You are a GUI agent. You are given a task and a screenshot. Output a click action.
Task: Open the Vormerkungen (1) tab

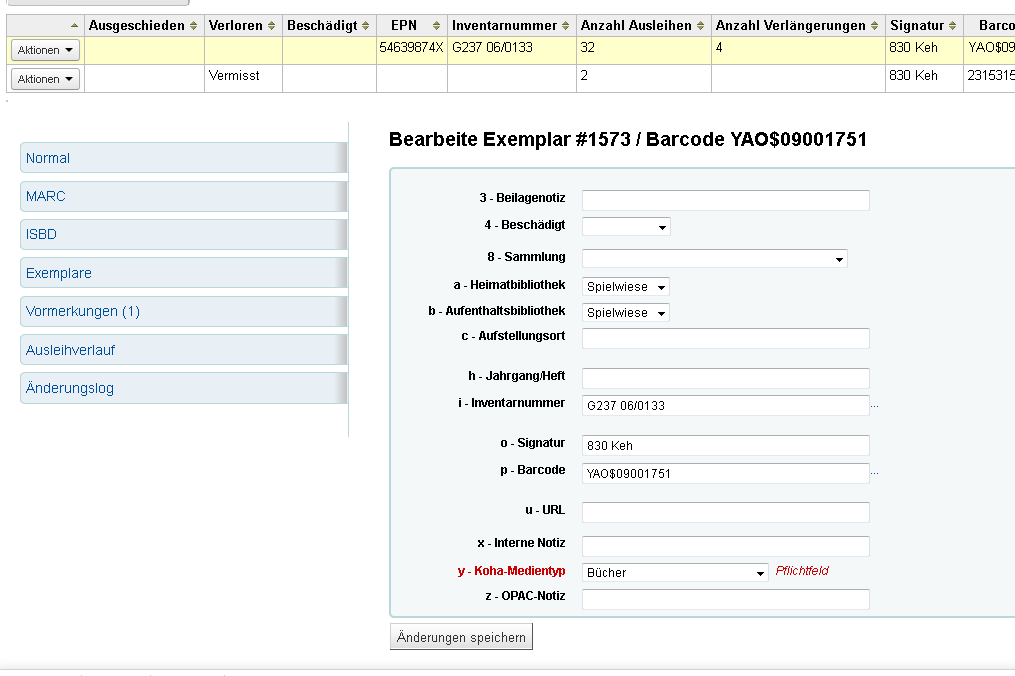click(183, 312)
